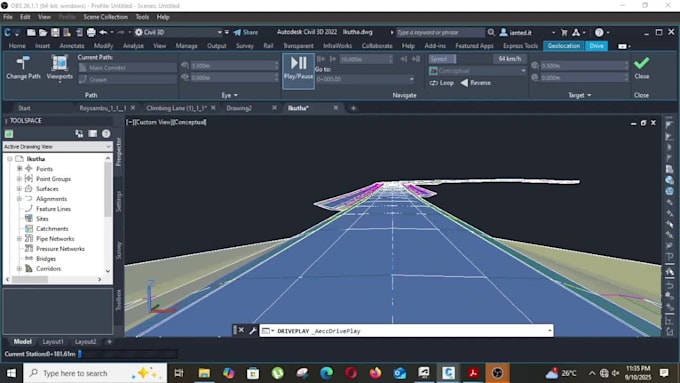Click the green checkmark Close drive button

click(641, 63)
